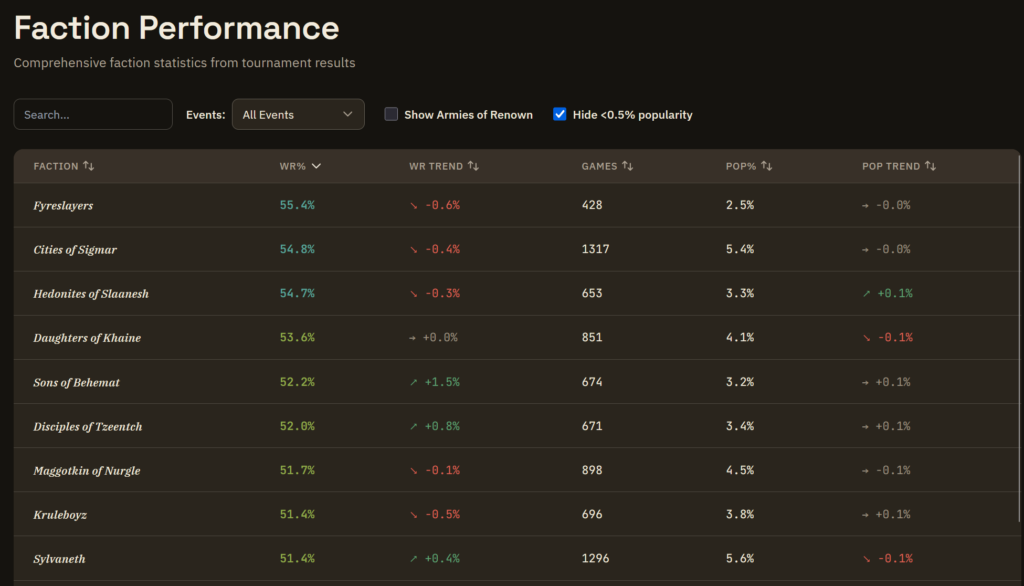Sort table by GAMES arrows icon
The image size is (1024, 586).
coord(628,166)
